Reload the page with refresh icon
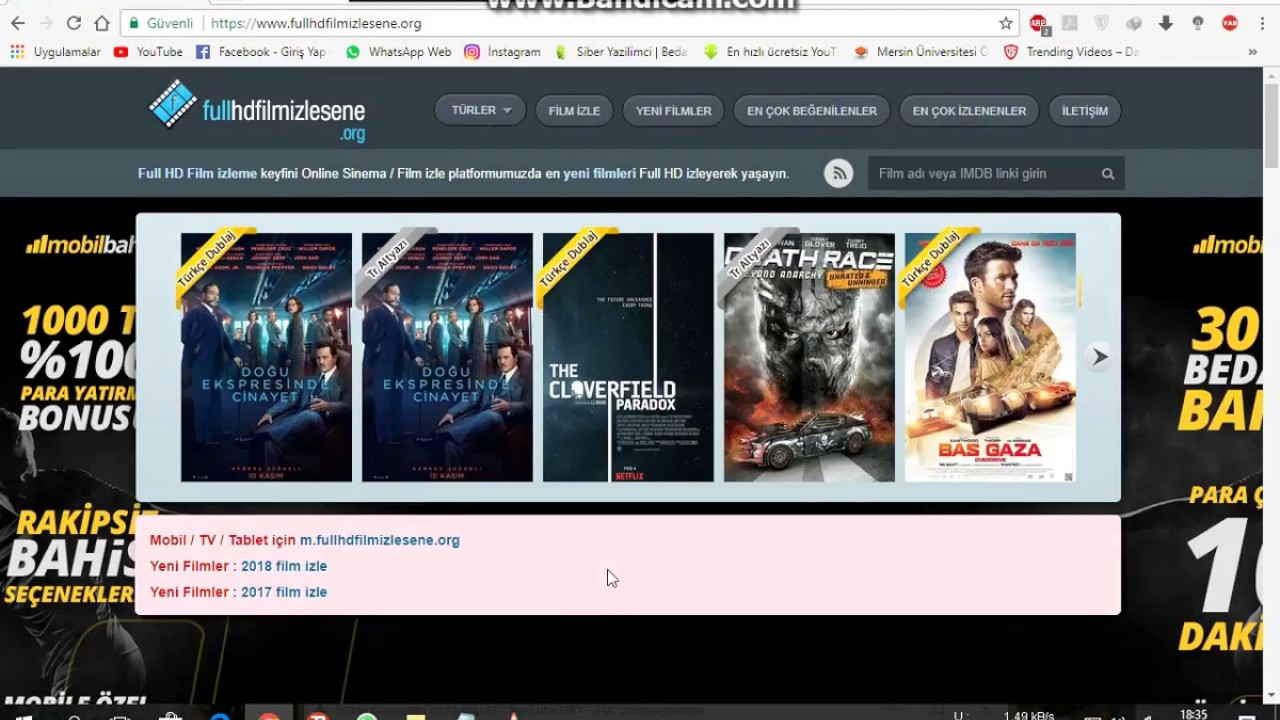The width and height of the screenshot is (1280, 720). 74,23
